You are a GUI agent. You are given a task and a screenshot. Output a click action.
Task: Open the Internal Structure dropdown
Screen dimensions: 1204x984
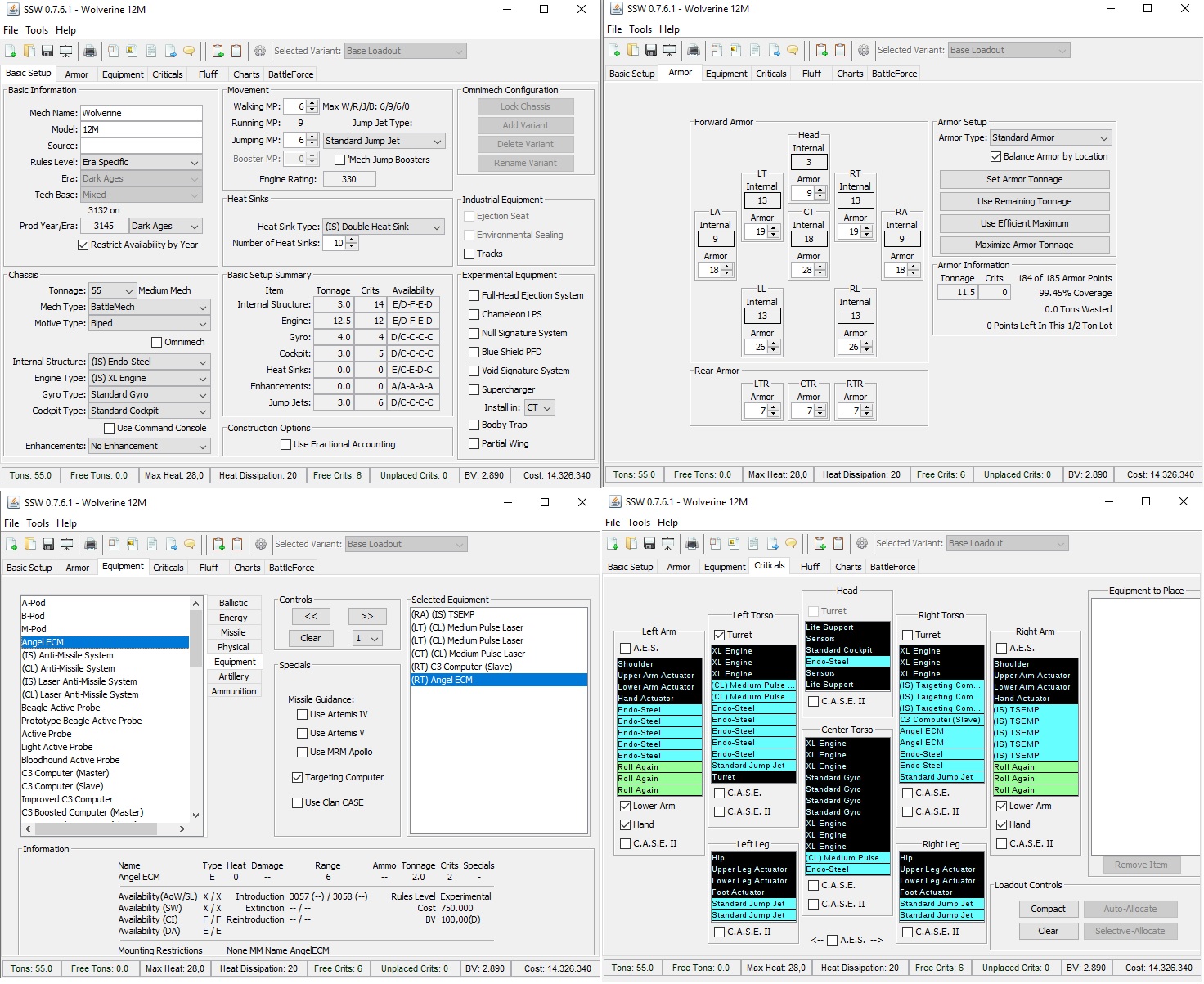coord(149,362)
